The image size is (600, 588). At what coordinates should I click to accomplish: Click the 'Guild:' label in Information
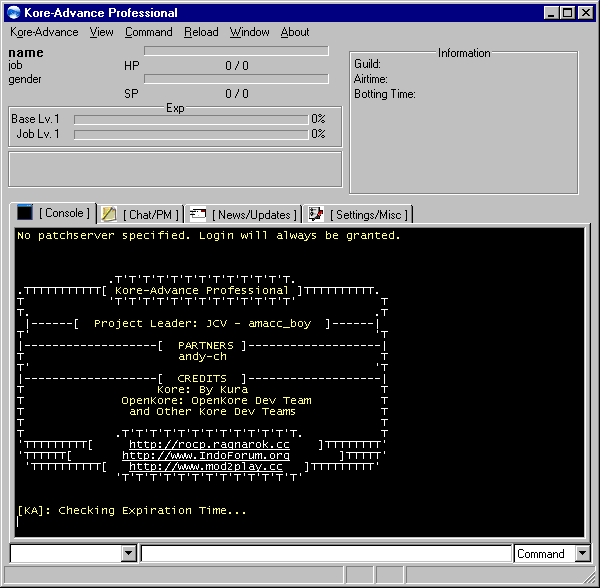coord(367,64)
